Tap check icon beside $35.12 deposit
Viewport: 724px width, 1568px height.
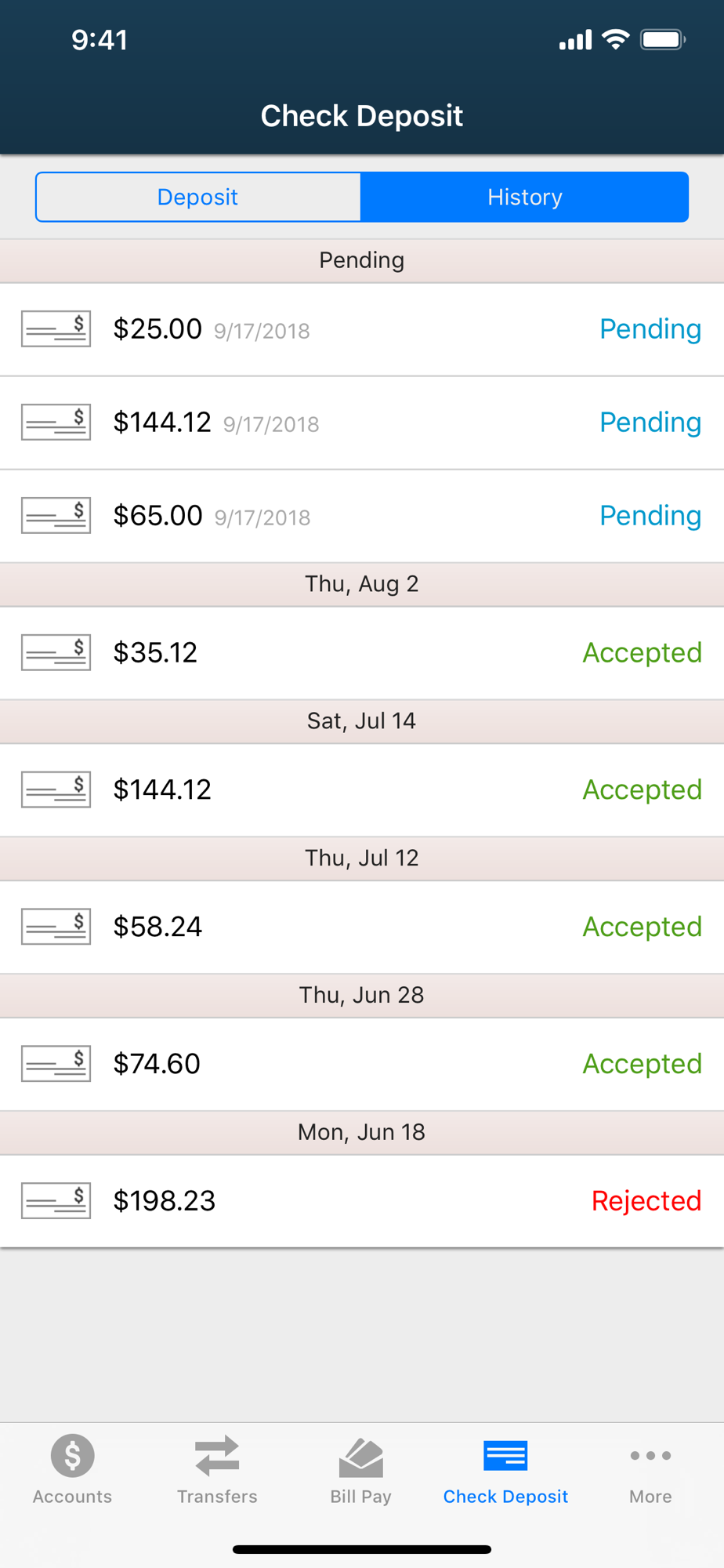(56, 652)
